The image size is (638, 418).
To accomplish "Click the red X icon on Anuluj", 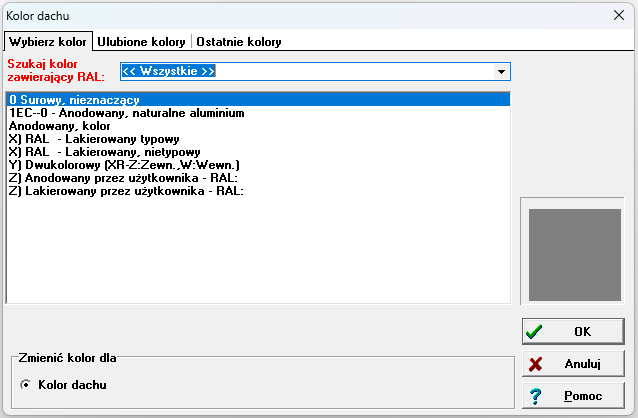I will [536, 364].
